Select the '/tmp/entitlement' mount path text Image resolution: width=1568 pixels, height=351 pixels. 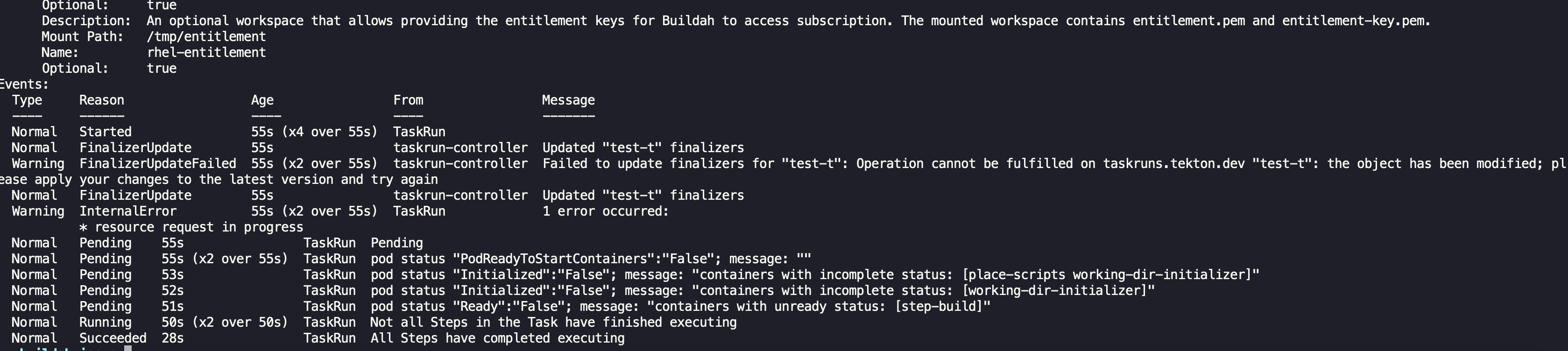click(x=206, y=37)
